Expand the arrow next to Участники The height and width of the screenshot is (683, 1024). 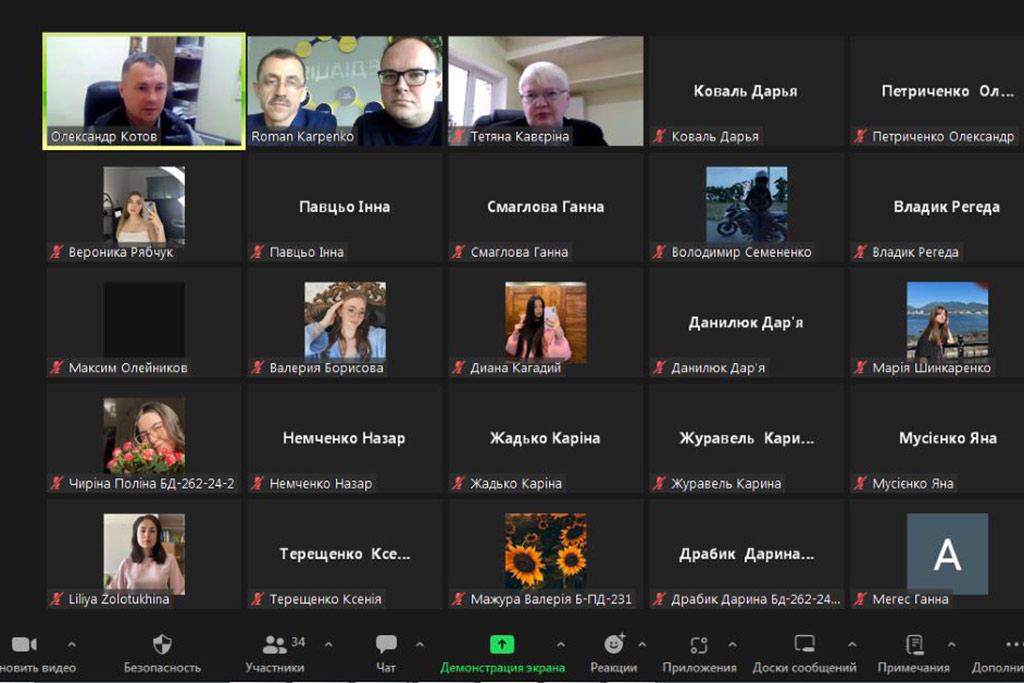328,644
